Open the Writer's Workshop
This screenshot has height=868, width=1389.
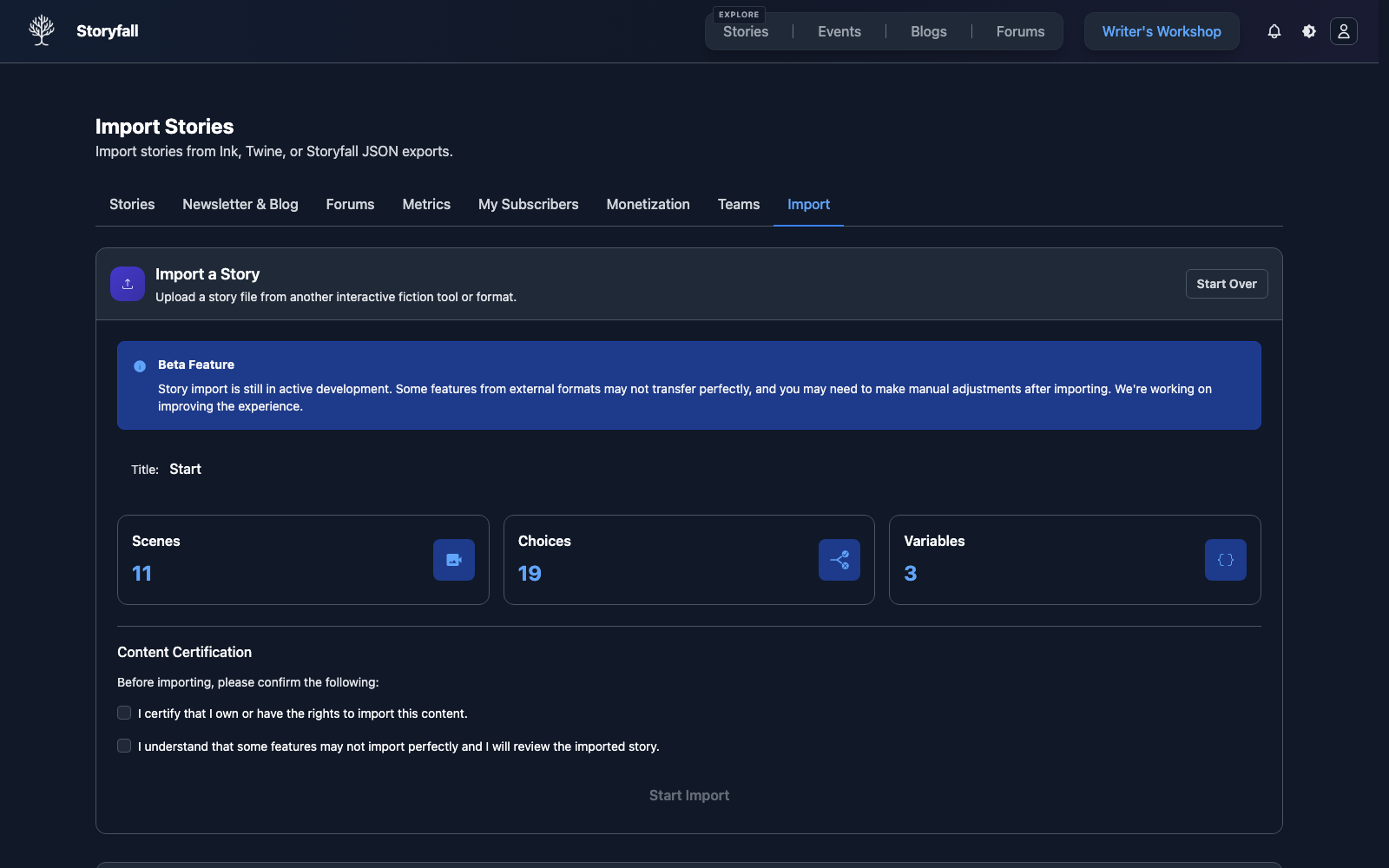(1162, 31)
